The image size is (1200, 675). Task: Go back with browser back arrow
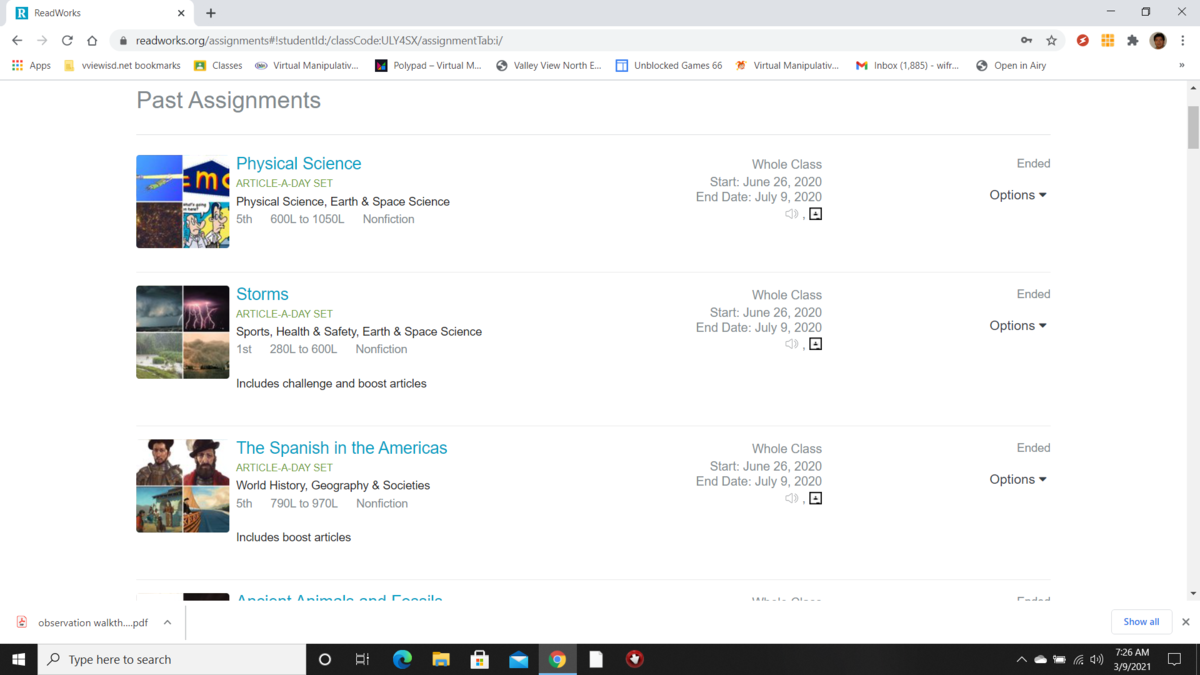pyautogui.click(x=17, y=41)
